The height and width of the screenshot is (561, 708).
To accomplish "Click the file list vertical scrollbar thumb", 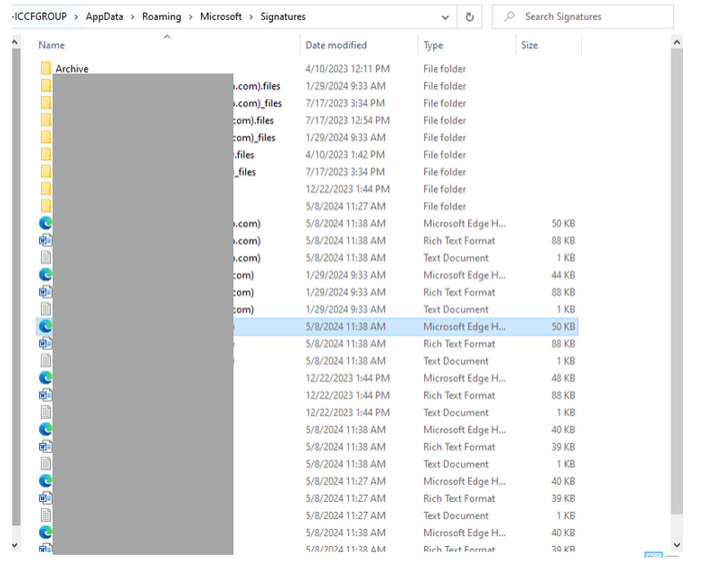I will coord(676,281).
